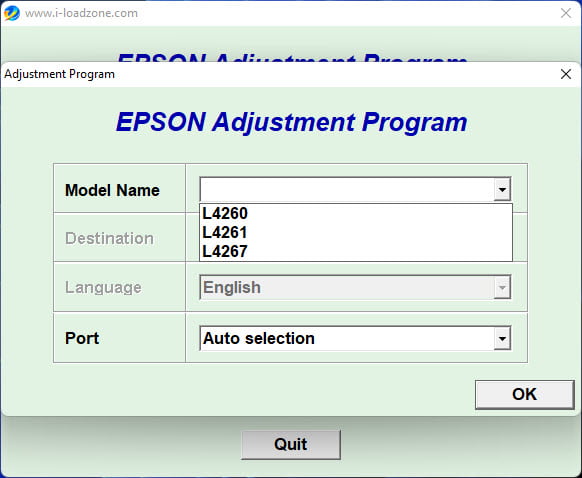Click the EPSON Adjustment Program heading
Image resolution: width=582 pixels, height=478 pixels.
click(x=291, y=122)
